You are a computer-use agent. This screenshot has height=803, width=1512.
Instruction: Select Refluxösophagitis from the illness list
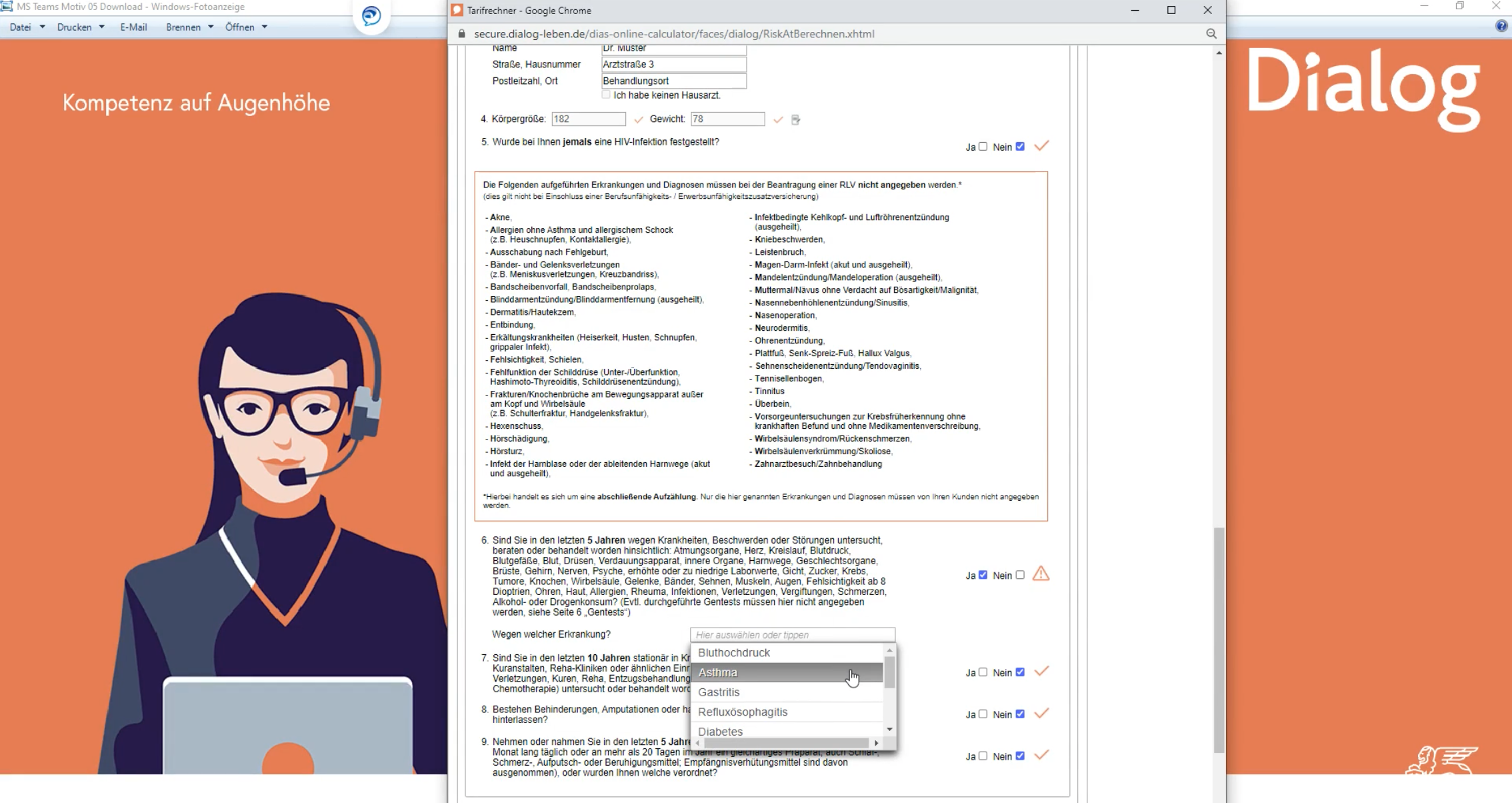(x=788, y=712)
